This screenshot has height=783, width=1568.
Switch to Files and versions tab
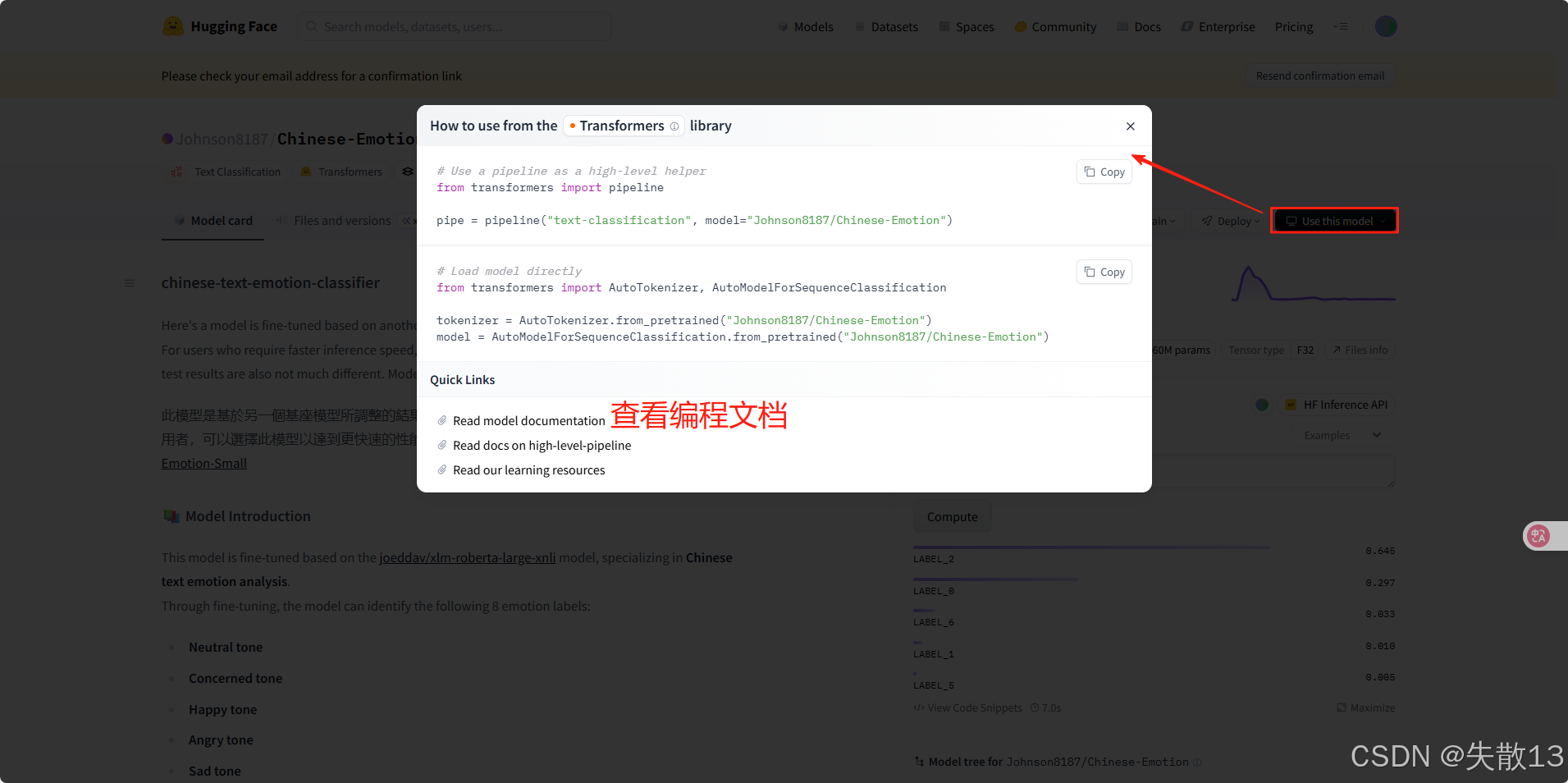click(x=334, y=220)
